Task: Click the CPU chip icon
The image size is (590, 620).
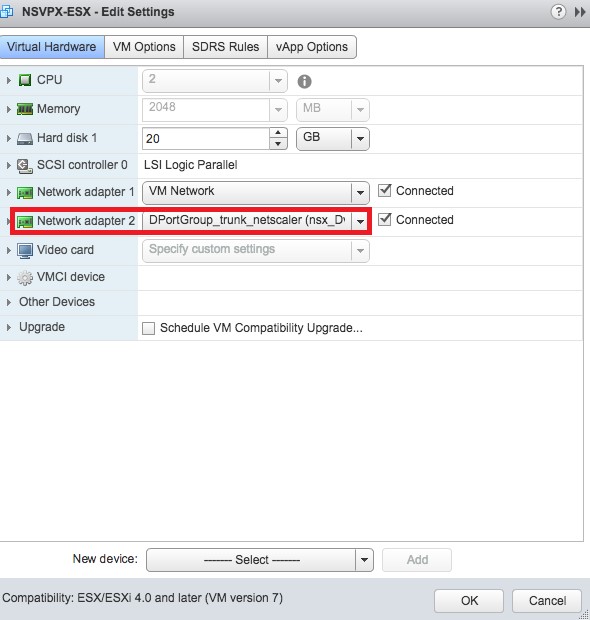Action: tap(25, 80)
